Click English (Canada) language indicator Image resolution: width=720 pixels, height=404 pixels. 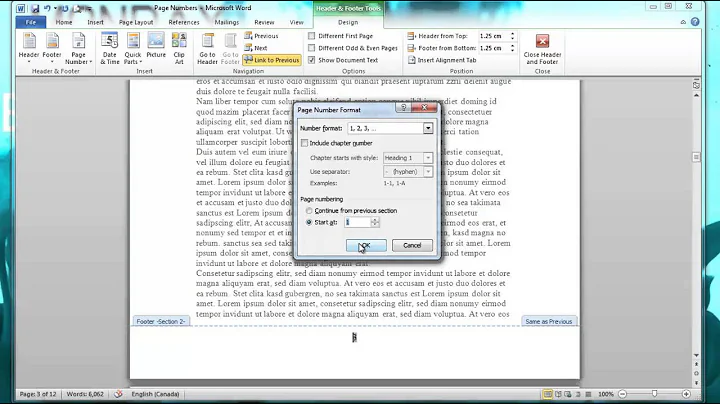tap(155, 394)
